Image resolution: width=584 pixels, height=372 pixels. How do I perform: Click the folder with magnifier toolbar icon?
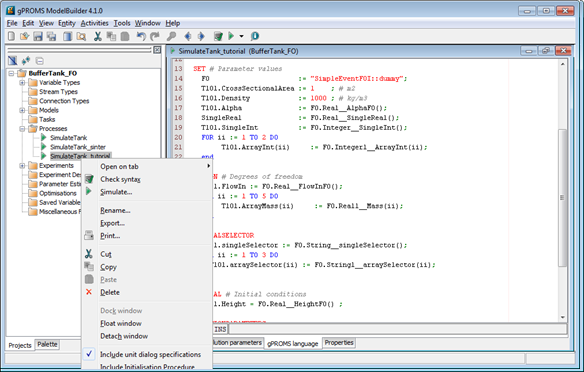pos(81,36)
